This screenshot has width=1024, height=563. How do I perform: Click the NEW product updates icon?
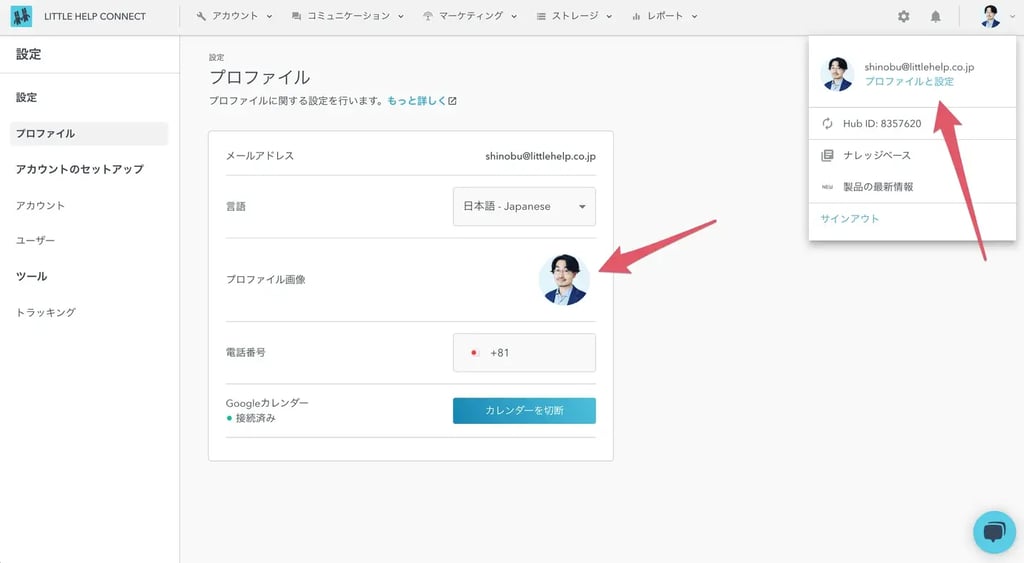[827, 187]
